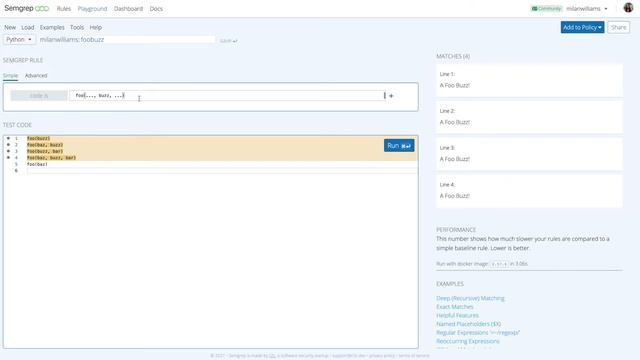Open the Named Placeholders ($X) example
The image size is (640, 360).
pyautogui.click(x=468, y=324)
